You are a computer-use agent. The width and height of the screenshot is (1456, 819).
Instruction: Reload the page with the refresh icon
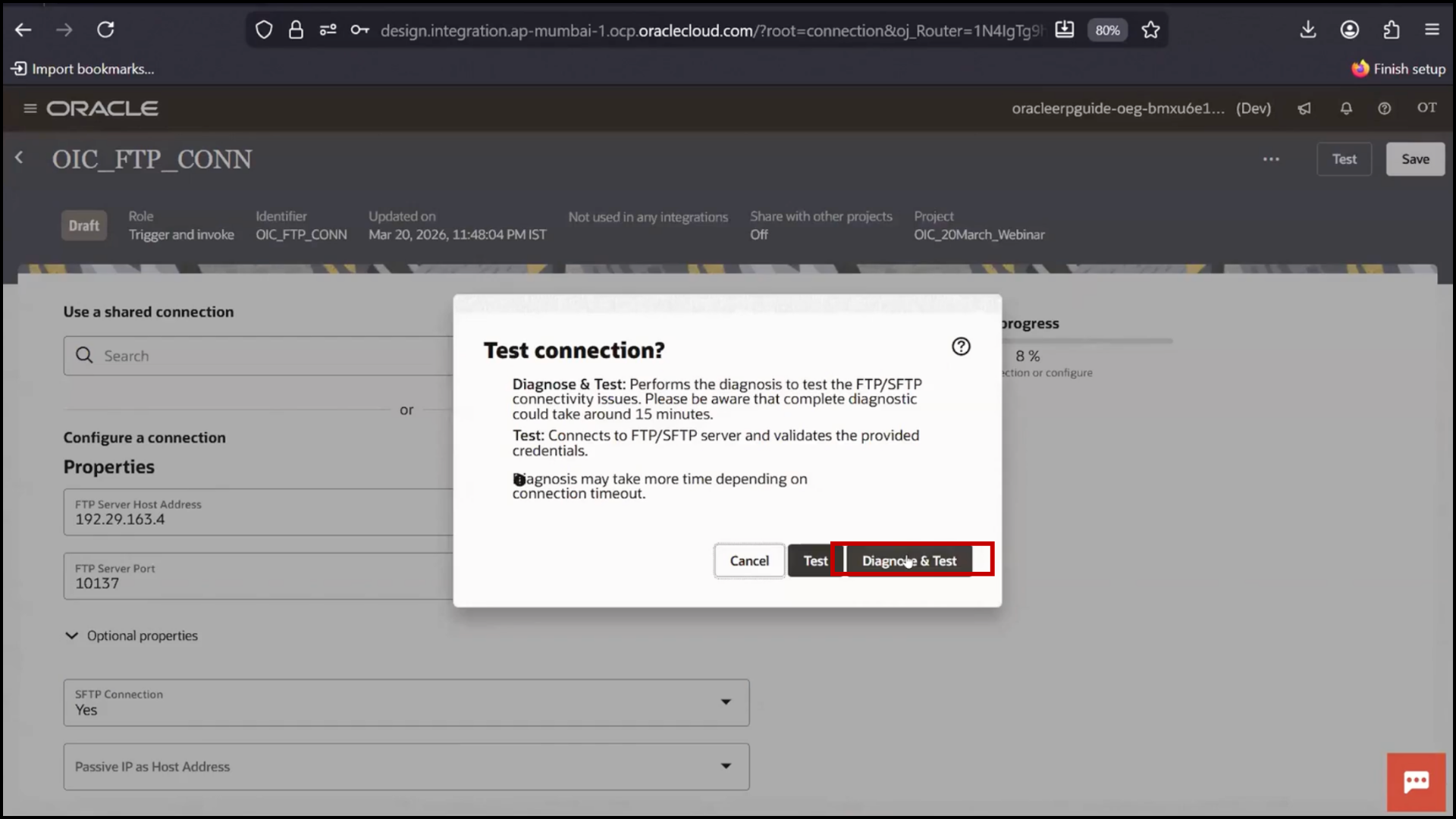[105, 30]
